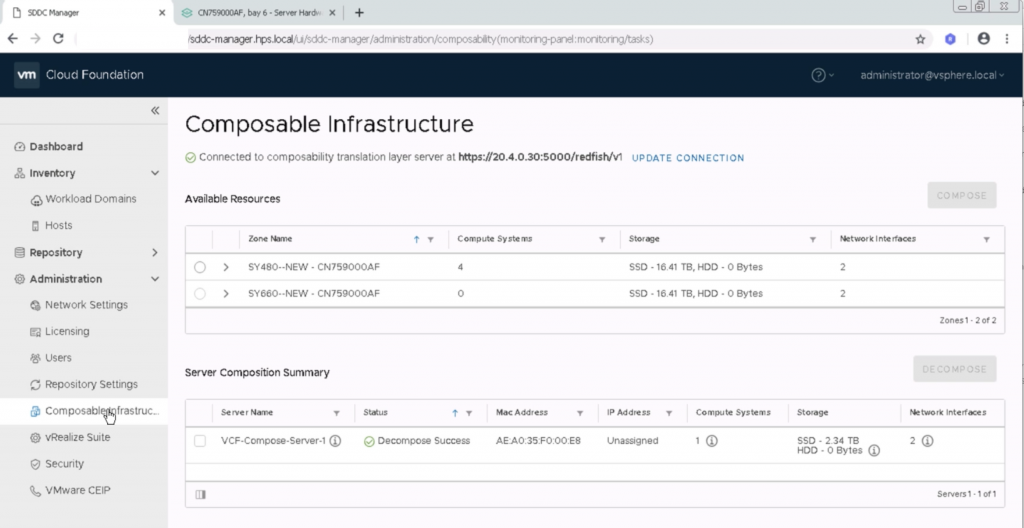Click the Workload Domains cloud icon
The image size is (1024, 528).
36,200
